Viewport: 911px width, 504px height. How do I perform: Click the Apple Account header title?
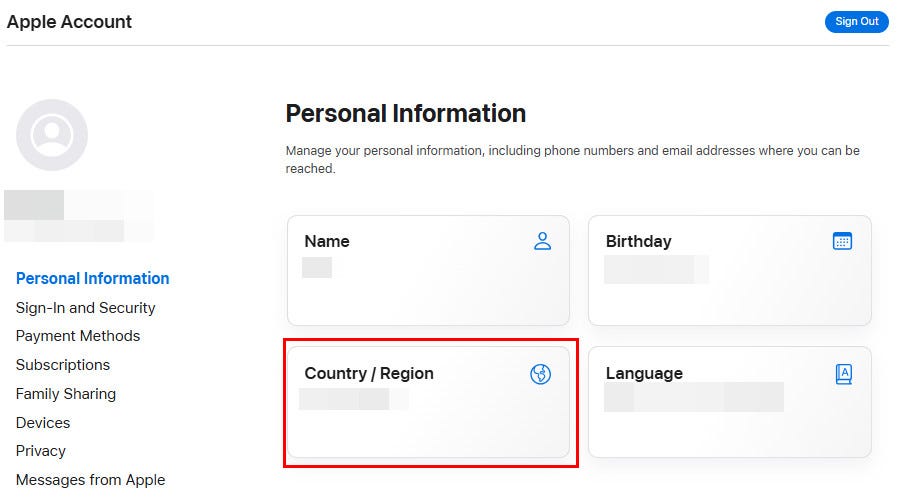coord(69,22)
